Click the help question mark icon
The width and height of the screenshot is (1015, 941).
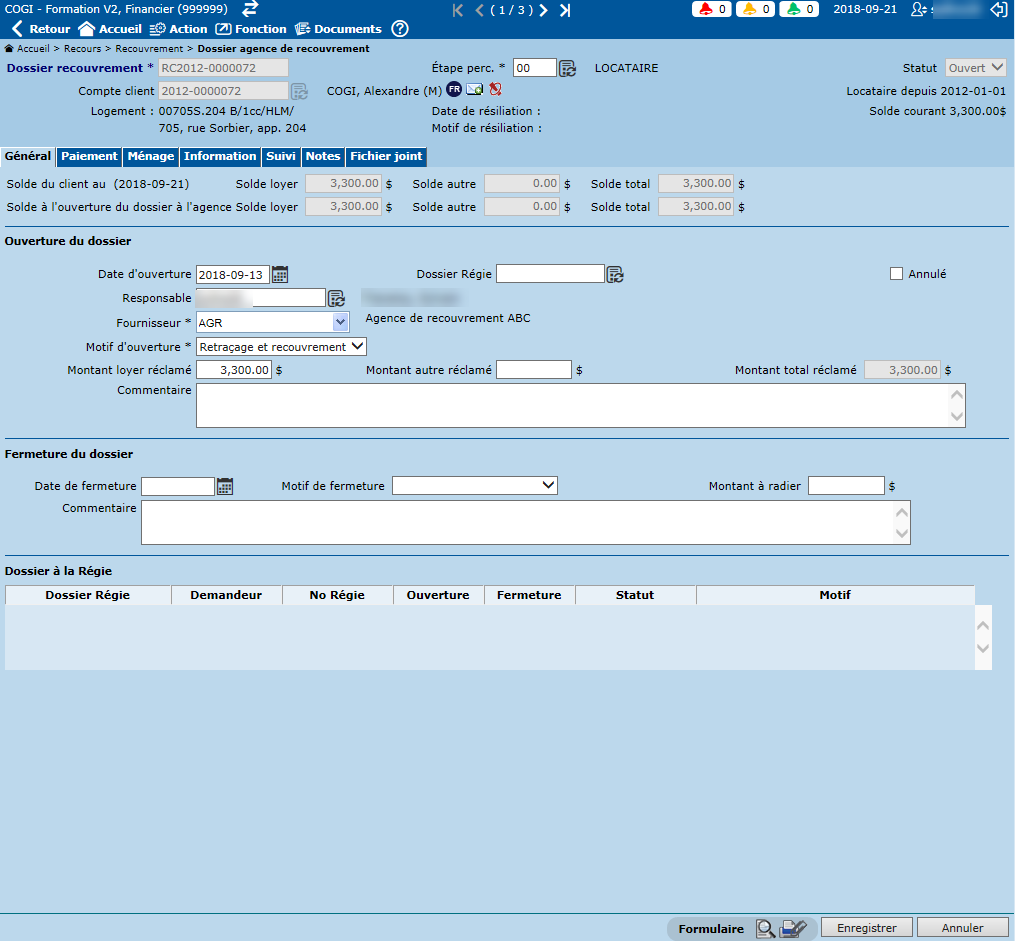tap(400, 29)
